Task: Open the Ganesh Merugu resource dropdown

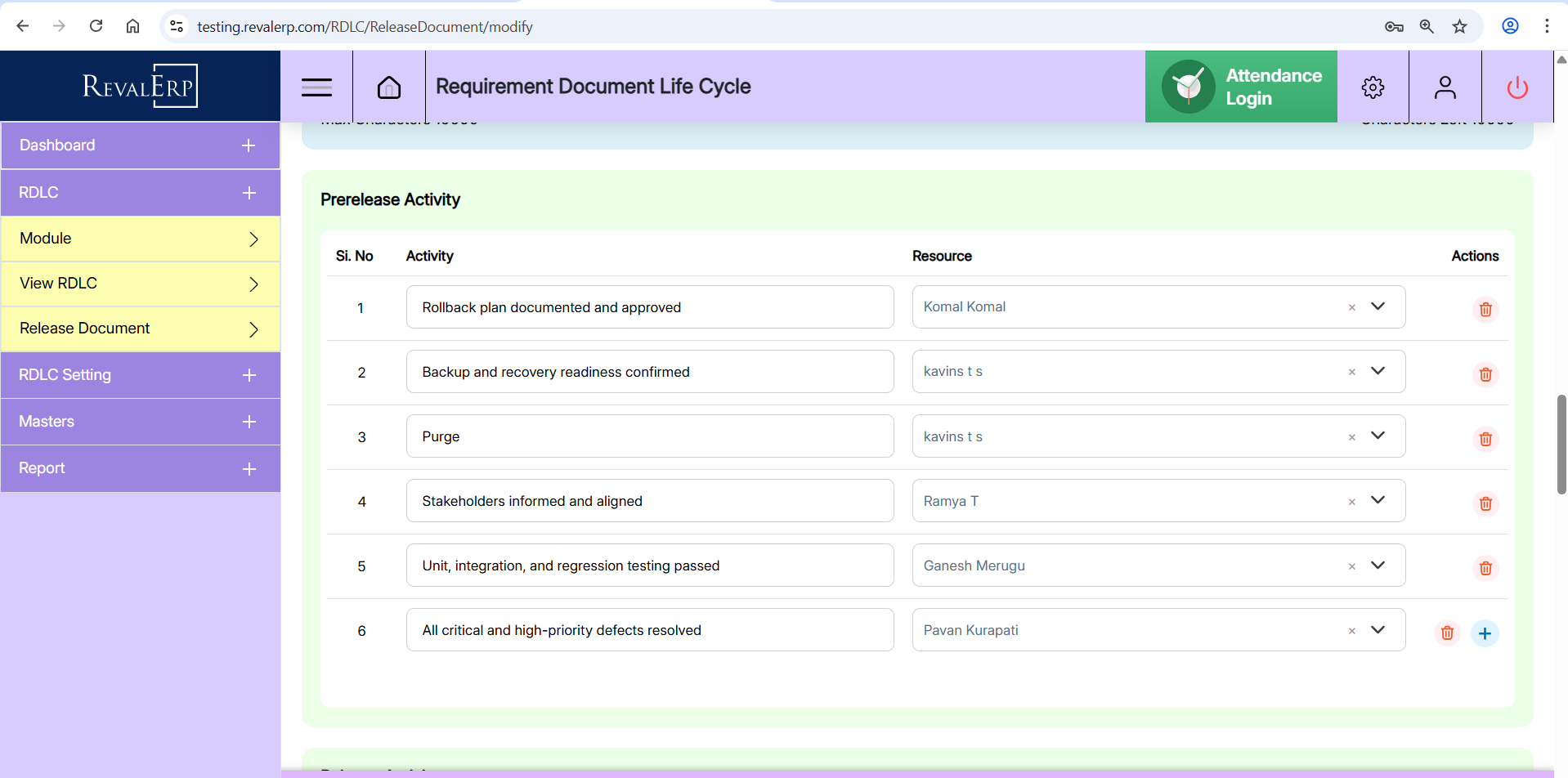Action: [1378, 566]
